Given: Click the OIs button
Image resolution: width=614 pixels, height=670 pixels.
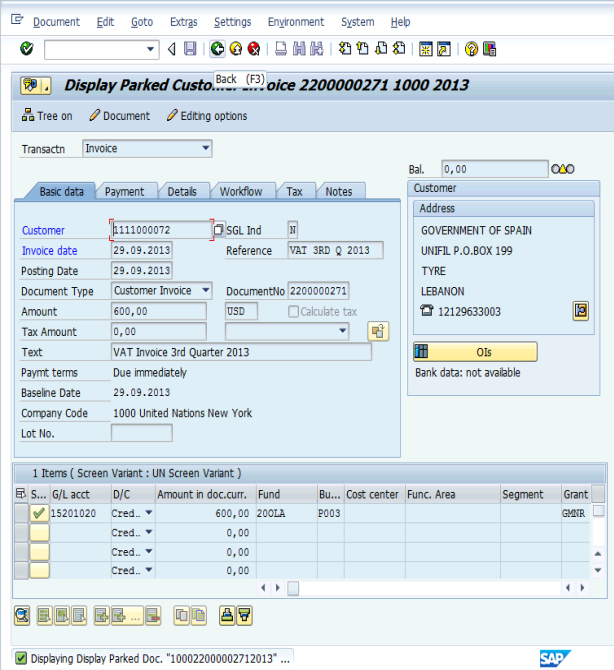Looking at the screenshot, I should 475,352.
